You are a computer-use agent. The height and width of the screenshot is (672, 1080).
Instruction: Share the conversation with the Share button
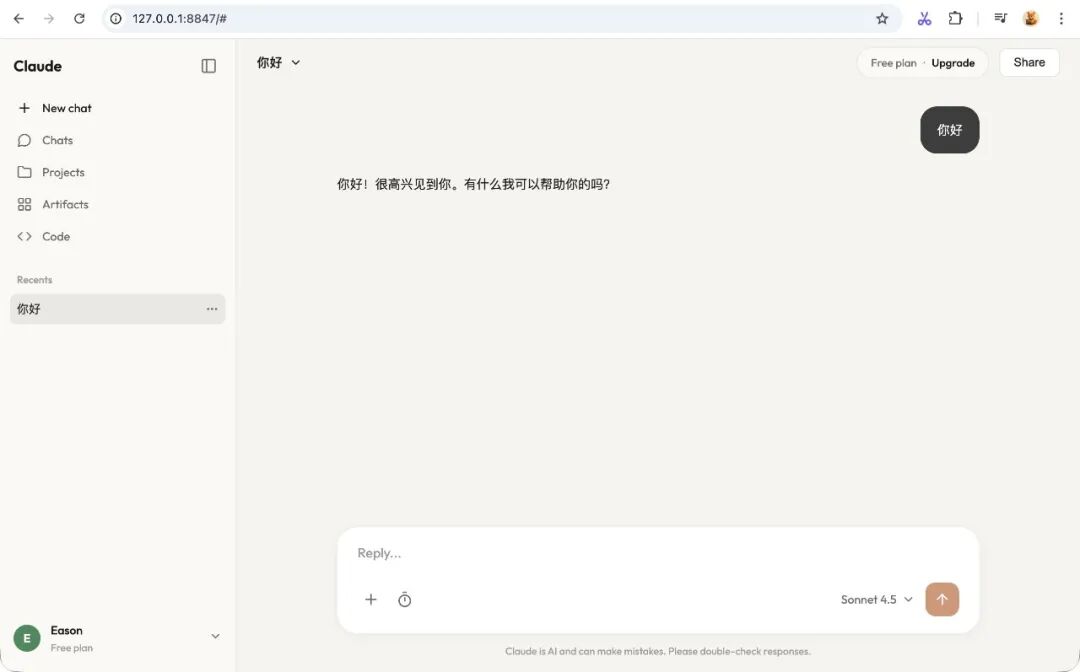coord(1028,62)
